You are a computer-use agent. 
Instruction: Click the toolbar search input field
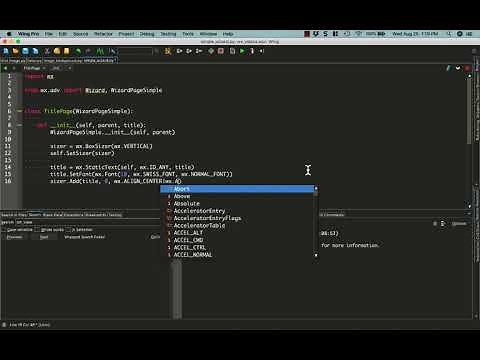(x=135, y=51)
